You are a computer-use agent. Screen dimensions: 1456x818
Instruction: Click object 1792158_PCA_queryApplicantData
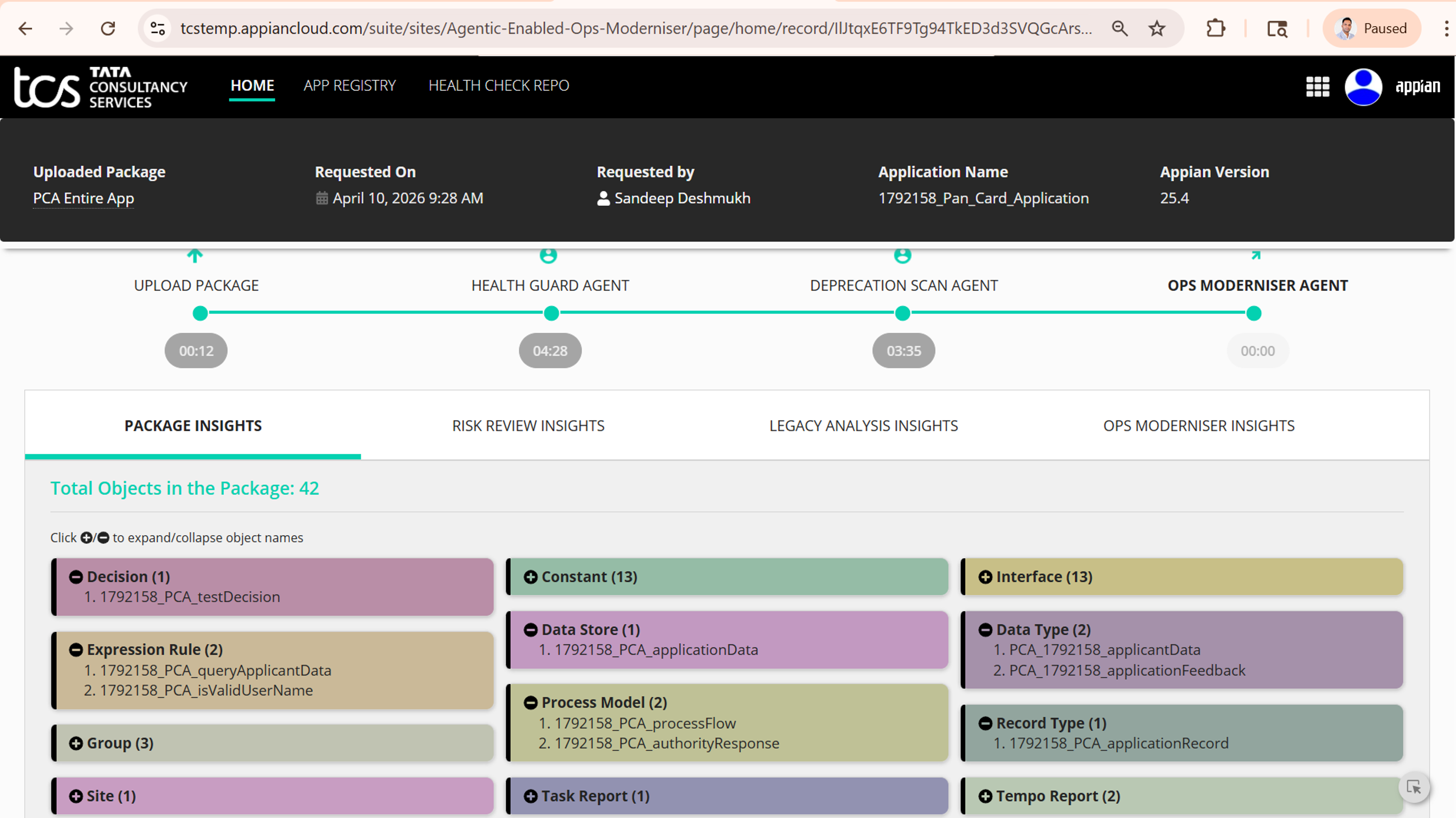(x=215, y=671)
